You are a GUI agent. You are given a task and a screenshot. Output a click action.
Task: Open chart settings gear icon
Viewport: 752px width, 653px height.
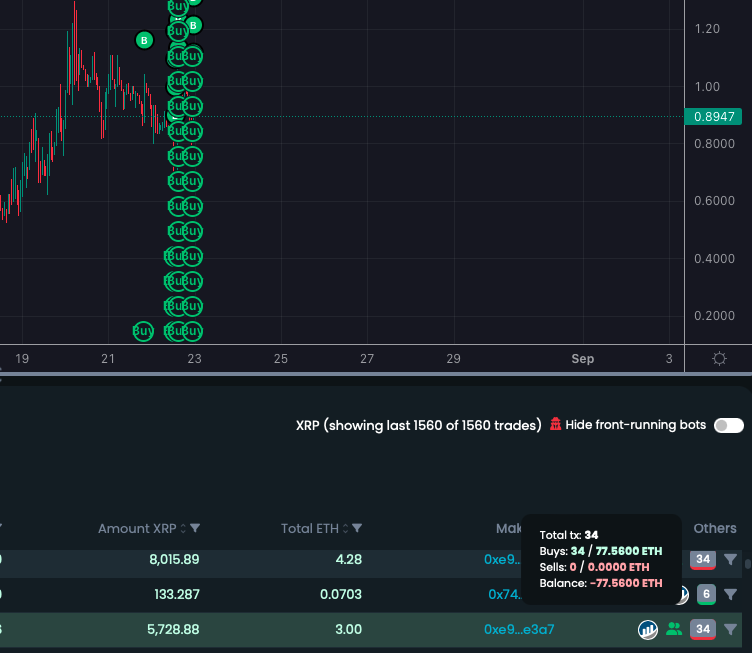719,359
